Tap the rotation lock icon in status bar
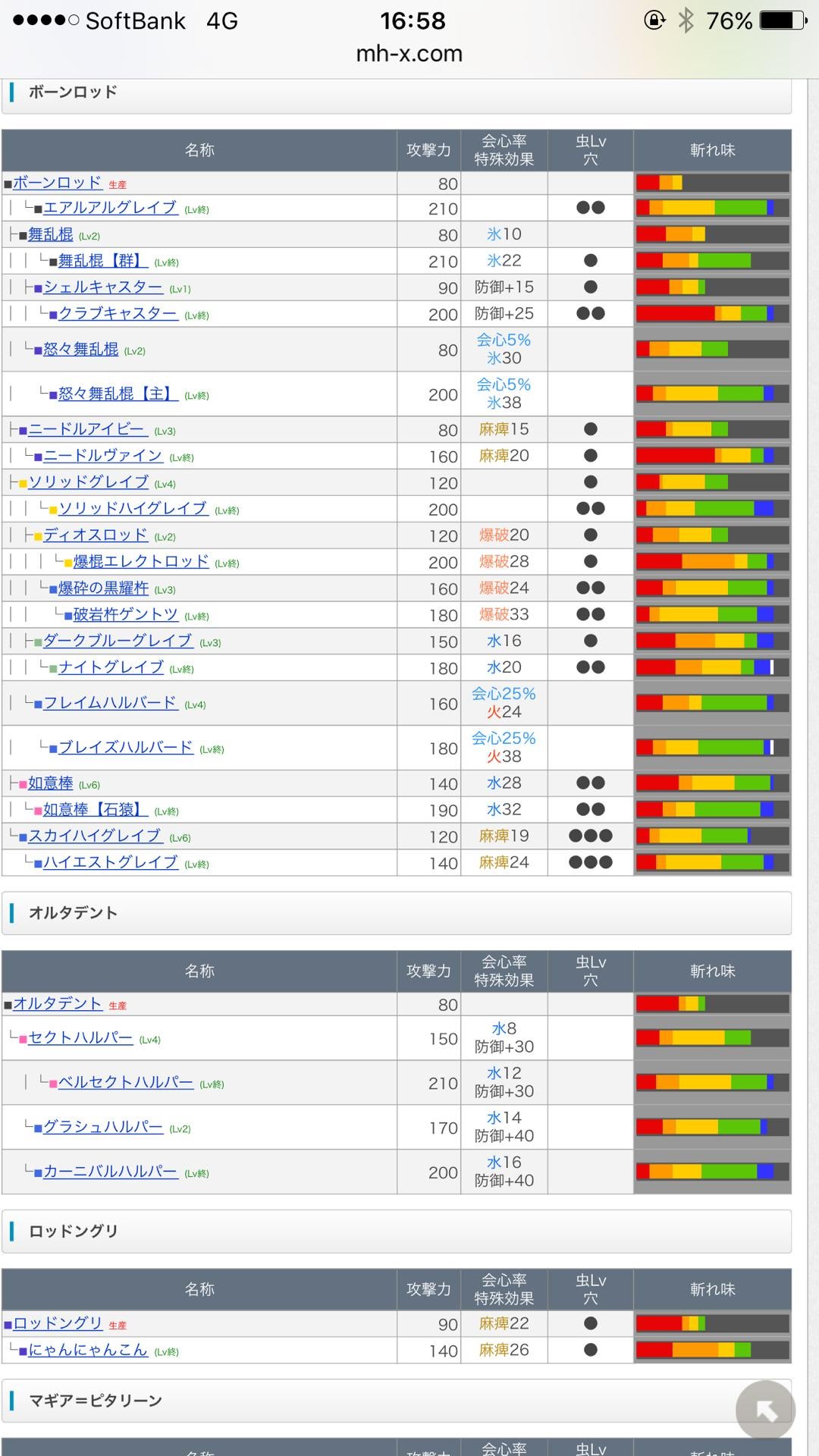This screenshot has height=1456, width=819. pos(654,20)
